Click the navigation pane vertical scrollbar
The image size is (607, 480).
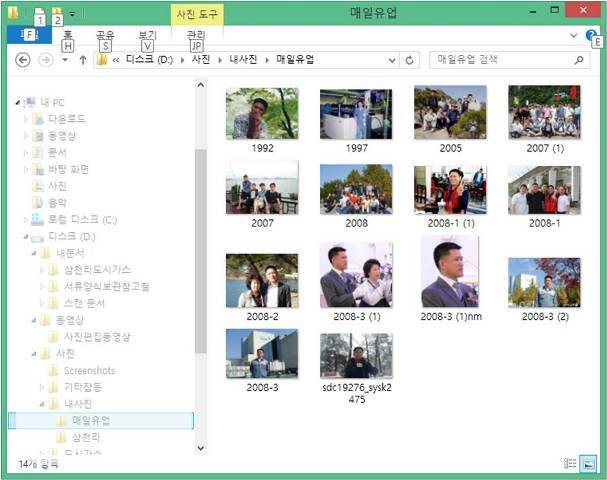(200, 250)
